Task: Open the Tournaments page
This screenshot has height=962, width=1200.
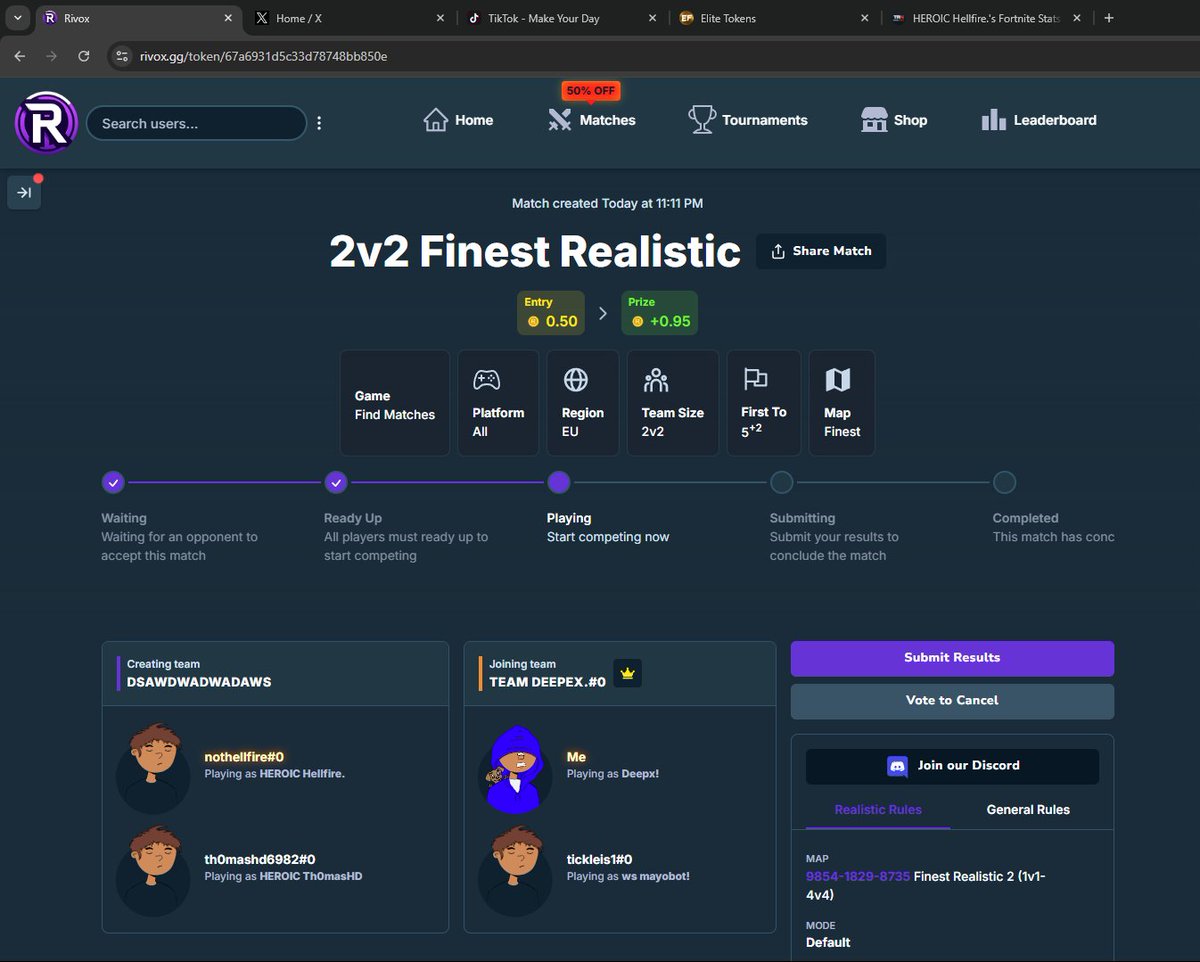Action: coord(748,120)
